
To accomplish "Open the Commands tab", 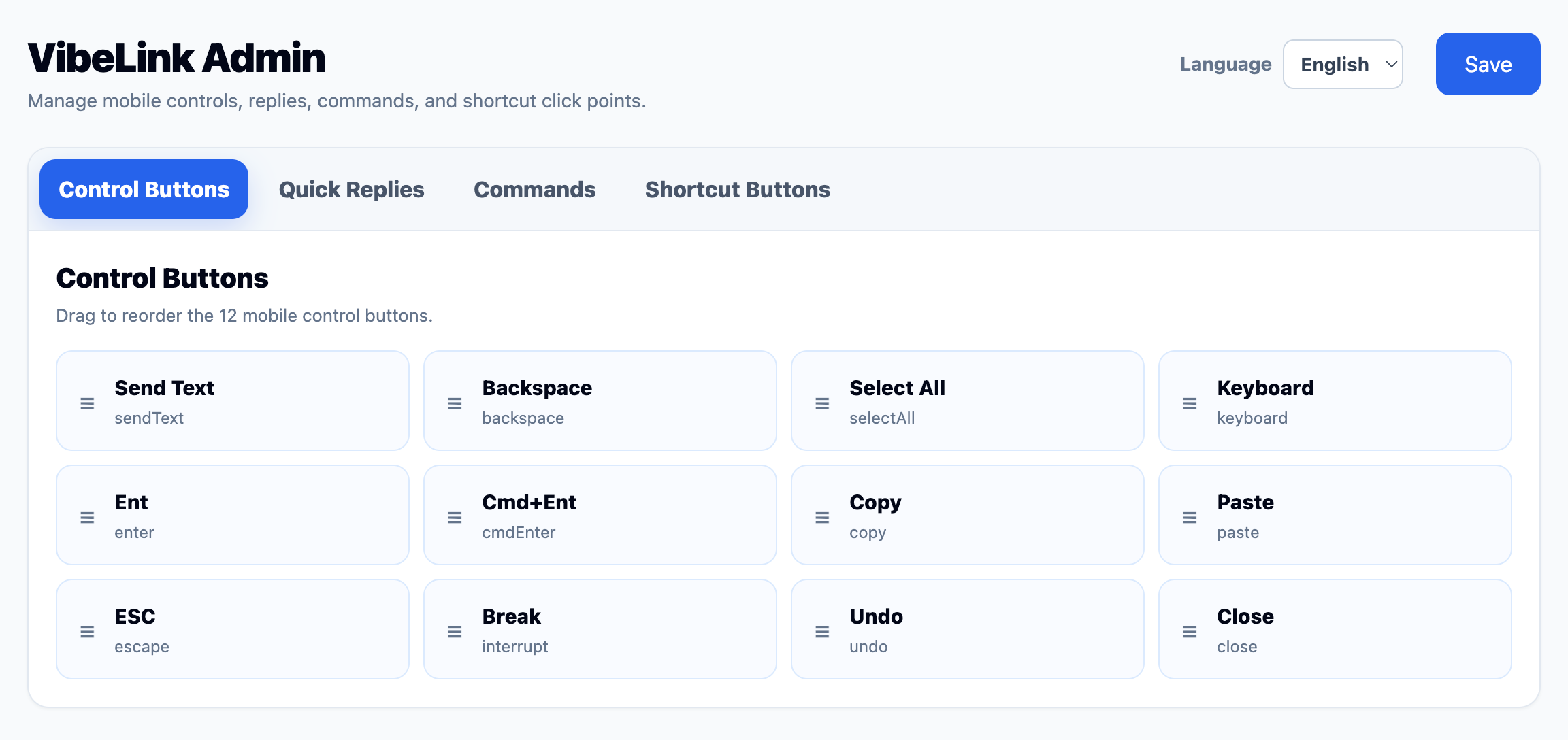I will (x=534, y=189).
